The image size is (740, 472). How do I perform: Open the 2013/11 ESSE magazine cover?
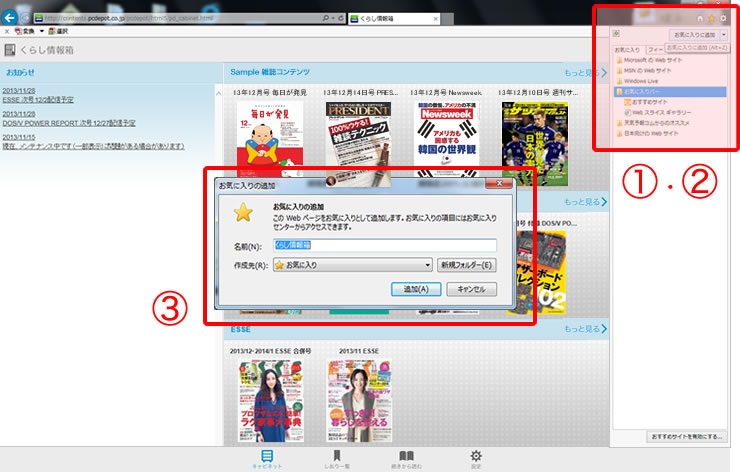coord(359,400)
